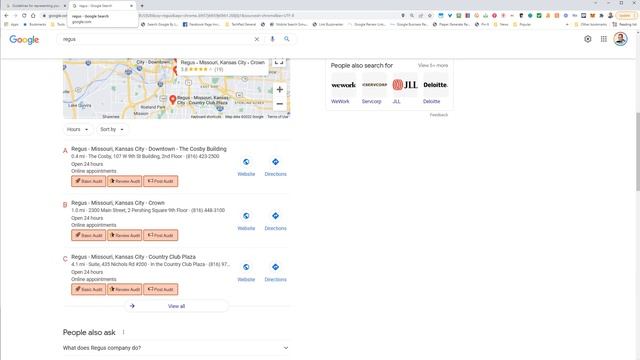Open the Popular bookmarks folder

[522, 24]
